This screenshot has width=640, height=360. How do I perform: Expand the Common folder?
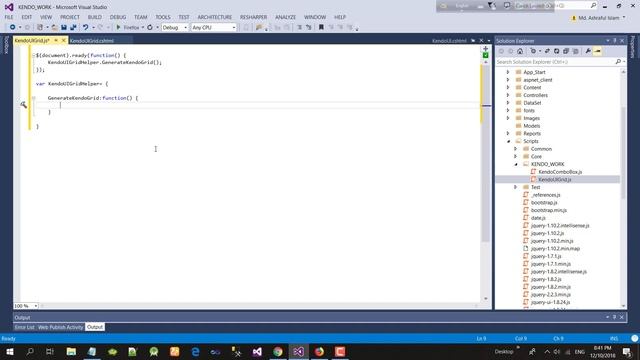tap(516, 149)
